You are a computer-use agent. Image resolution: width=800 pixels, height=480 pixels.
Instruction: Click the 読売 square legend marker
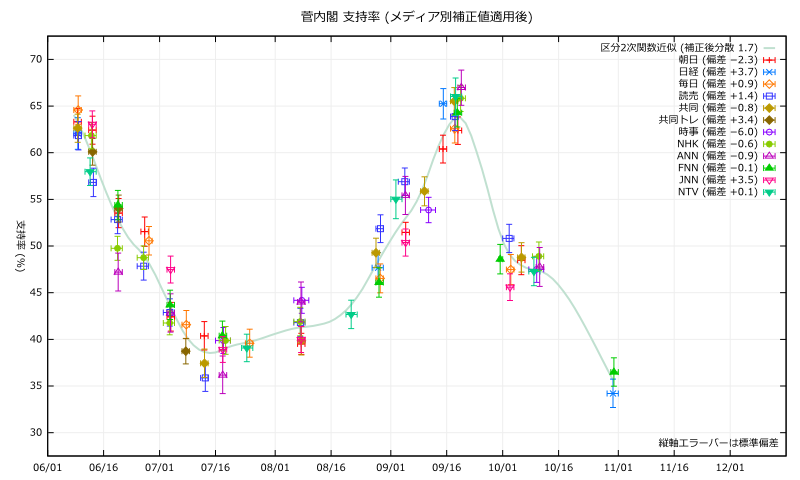[x=770, y=96]
